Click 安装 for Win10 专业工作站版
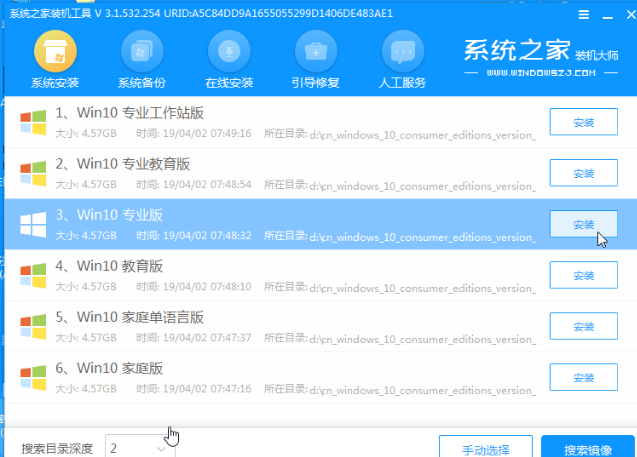This screenshot has height=457, width=637. tap(583, 122)
